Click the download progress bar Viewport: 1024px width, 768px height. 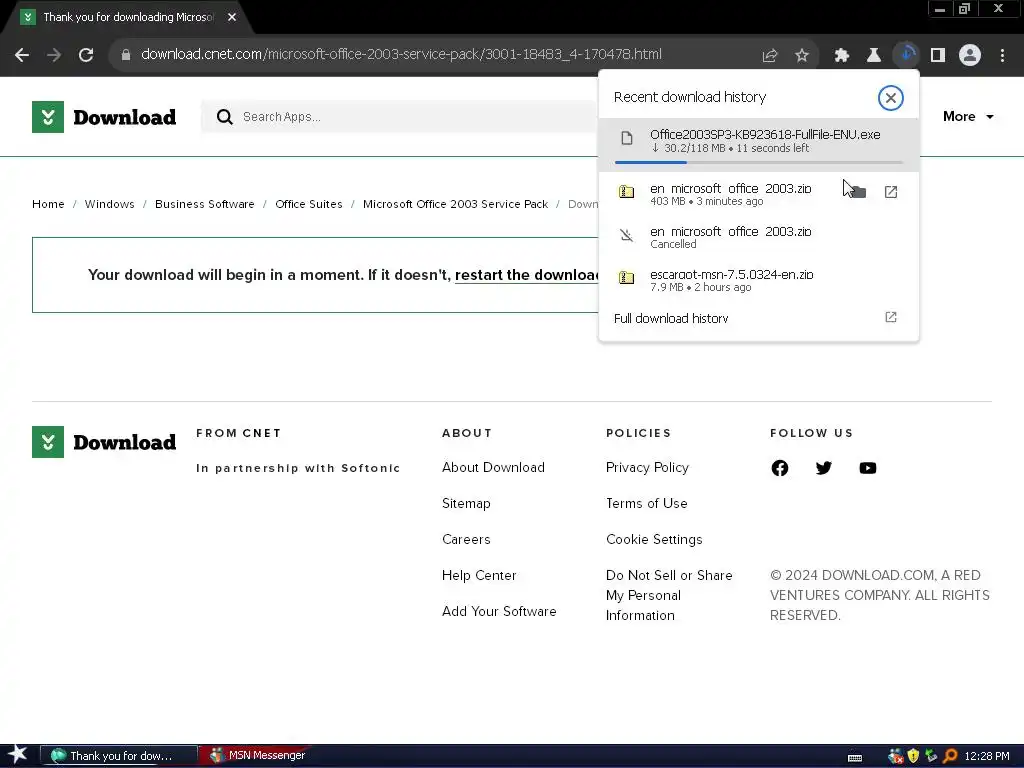pyautogui.click(x=758, y=162)
